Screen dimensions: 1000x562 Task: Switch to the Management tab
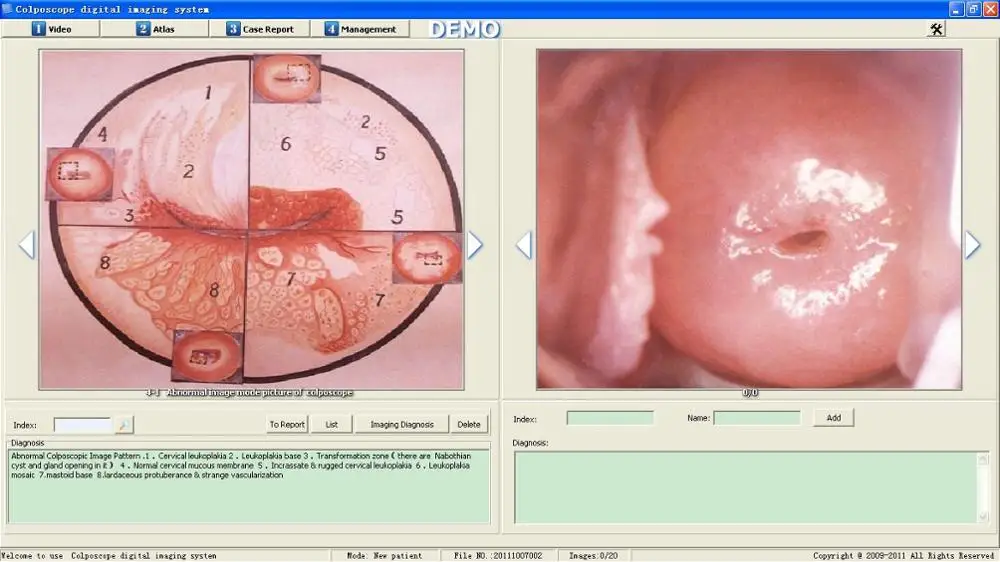360,29
